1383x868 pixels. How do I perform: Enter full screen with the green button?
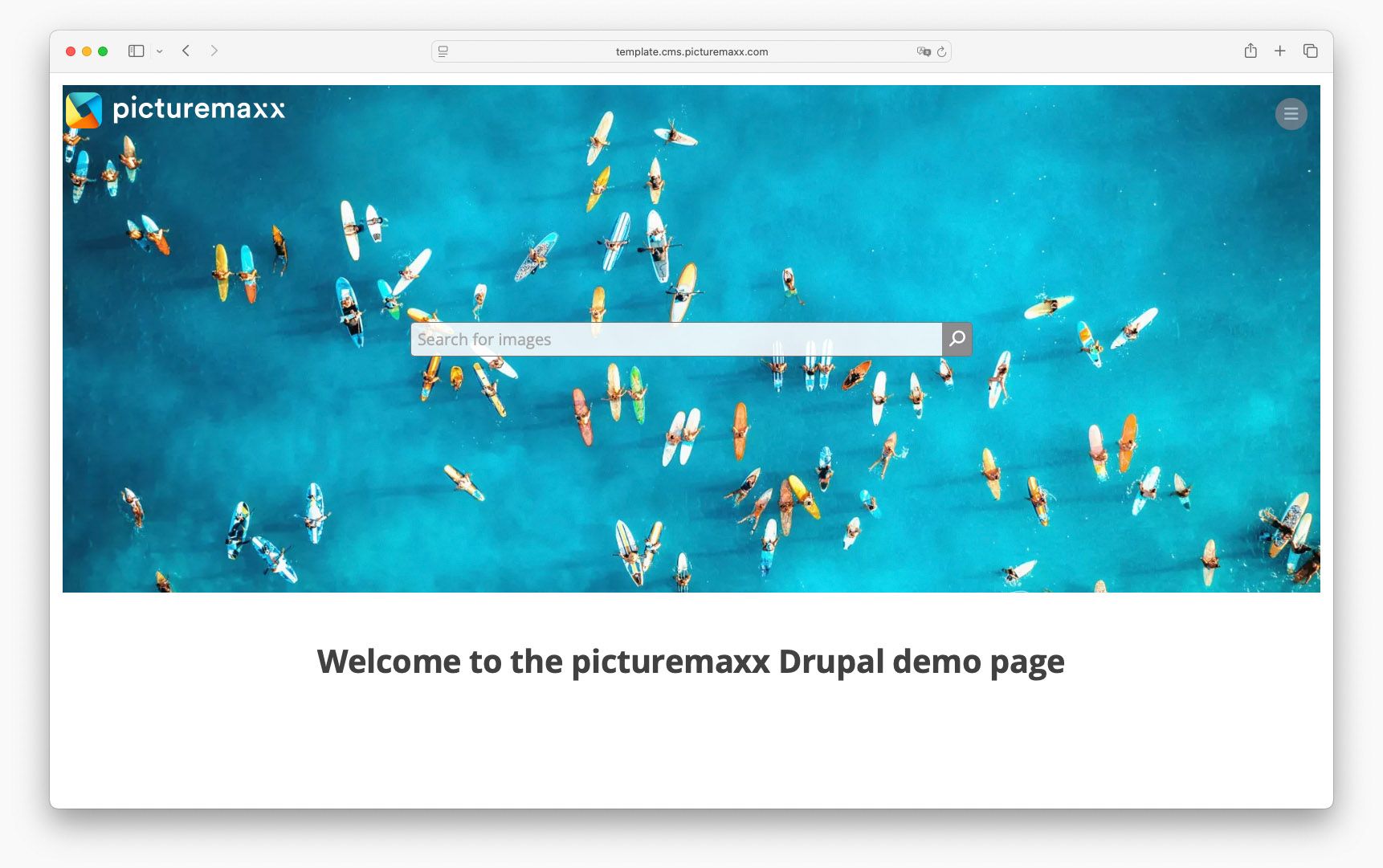[x=103, y=51]
